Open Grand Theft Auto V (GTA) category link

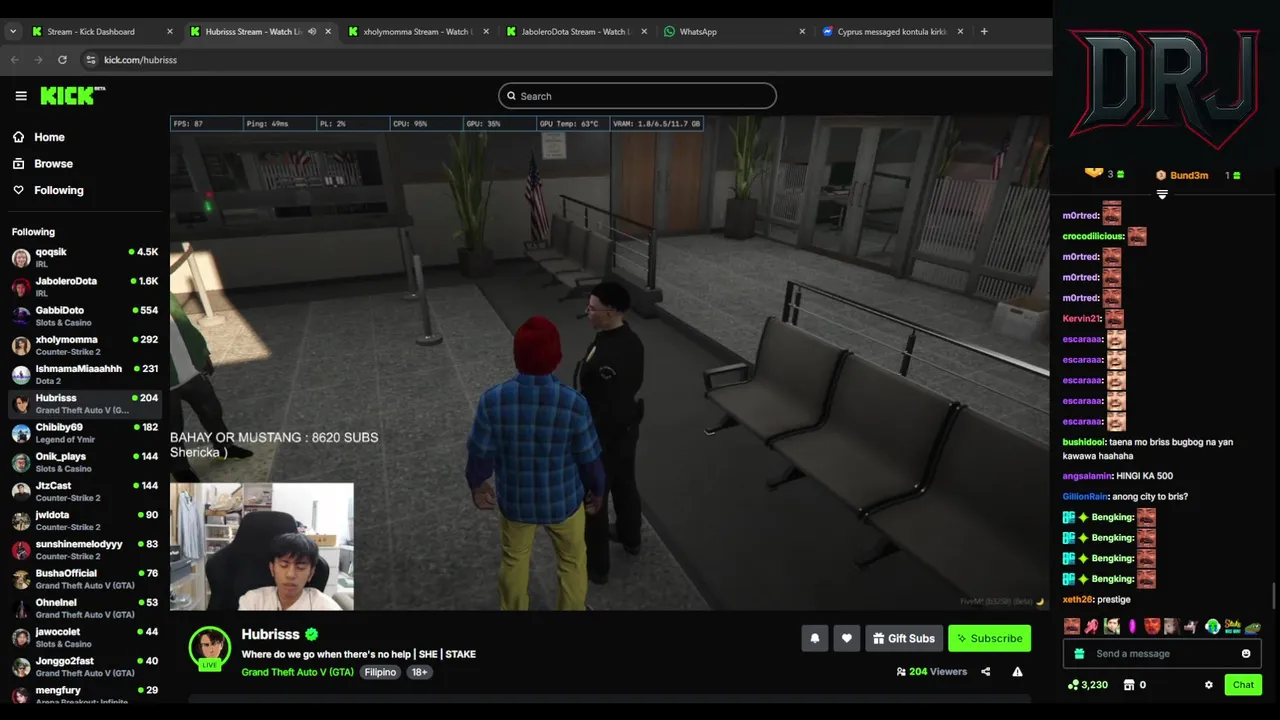pyautogui.click(x=297, y=672)
